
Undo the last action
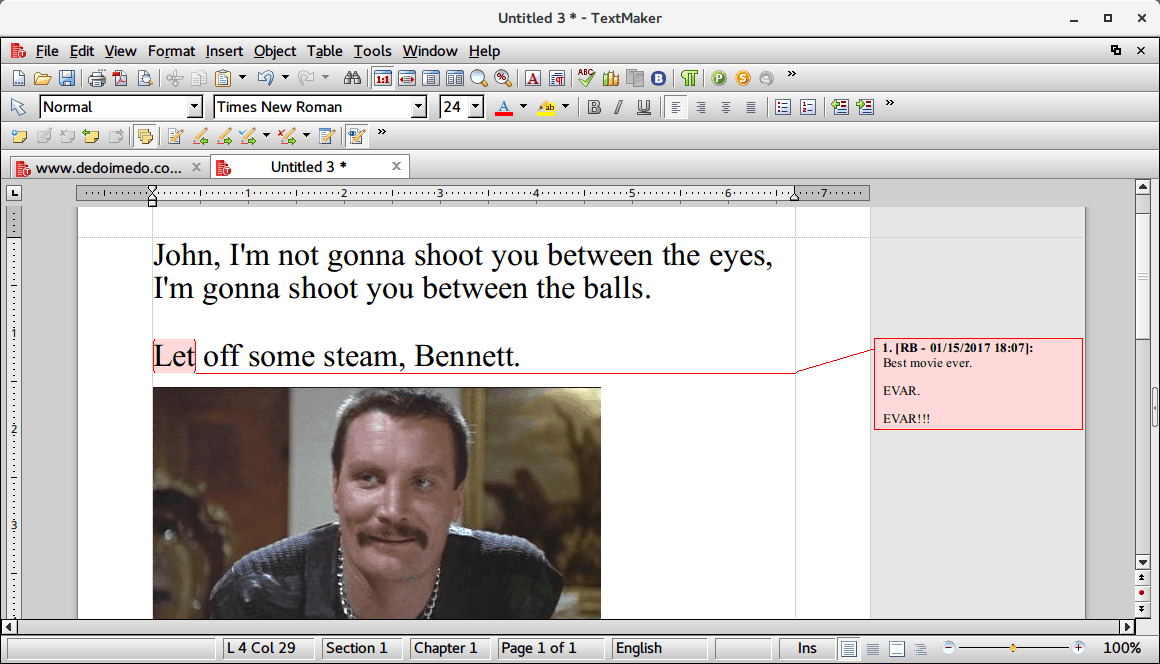266,78
